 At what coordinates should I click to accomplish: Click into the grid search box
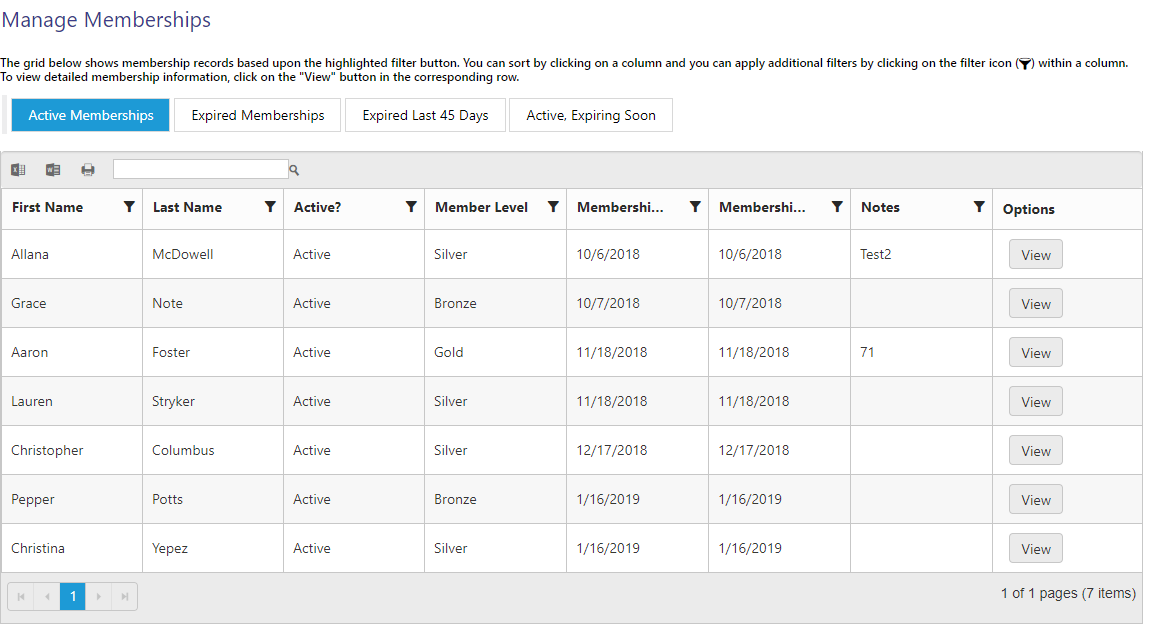click(200, 169)
